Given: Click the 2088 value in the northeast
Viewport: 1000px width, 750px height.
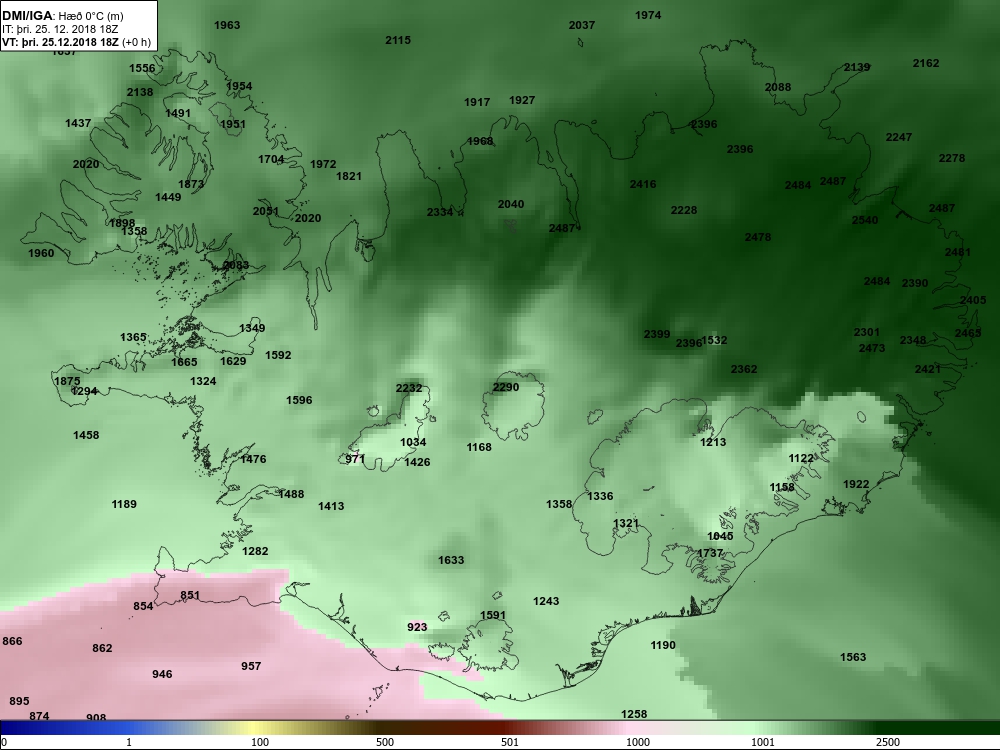Looking at the screenshot, I should point(777,87).
